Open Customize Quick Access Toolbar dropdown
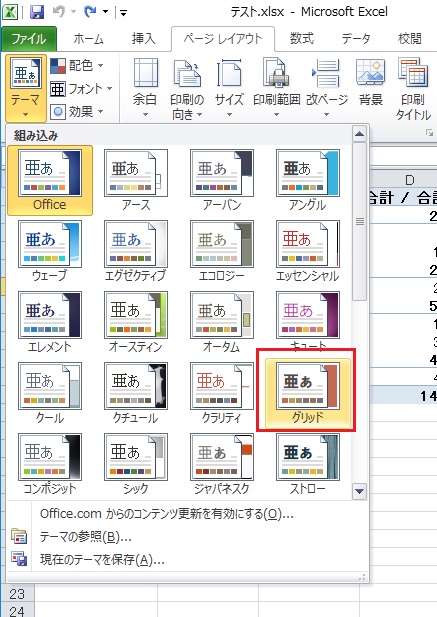437x617 pixels. (x=124, y=13)
